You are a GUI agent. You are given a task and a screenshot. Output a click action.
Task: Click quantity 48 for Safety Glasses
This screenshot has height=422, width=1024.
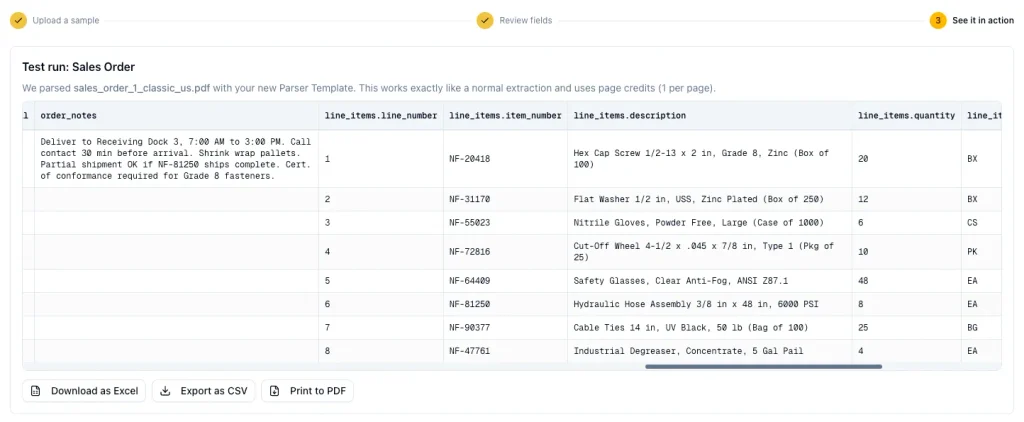click(906, 281)
